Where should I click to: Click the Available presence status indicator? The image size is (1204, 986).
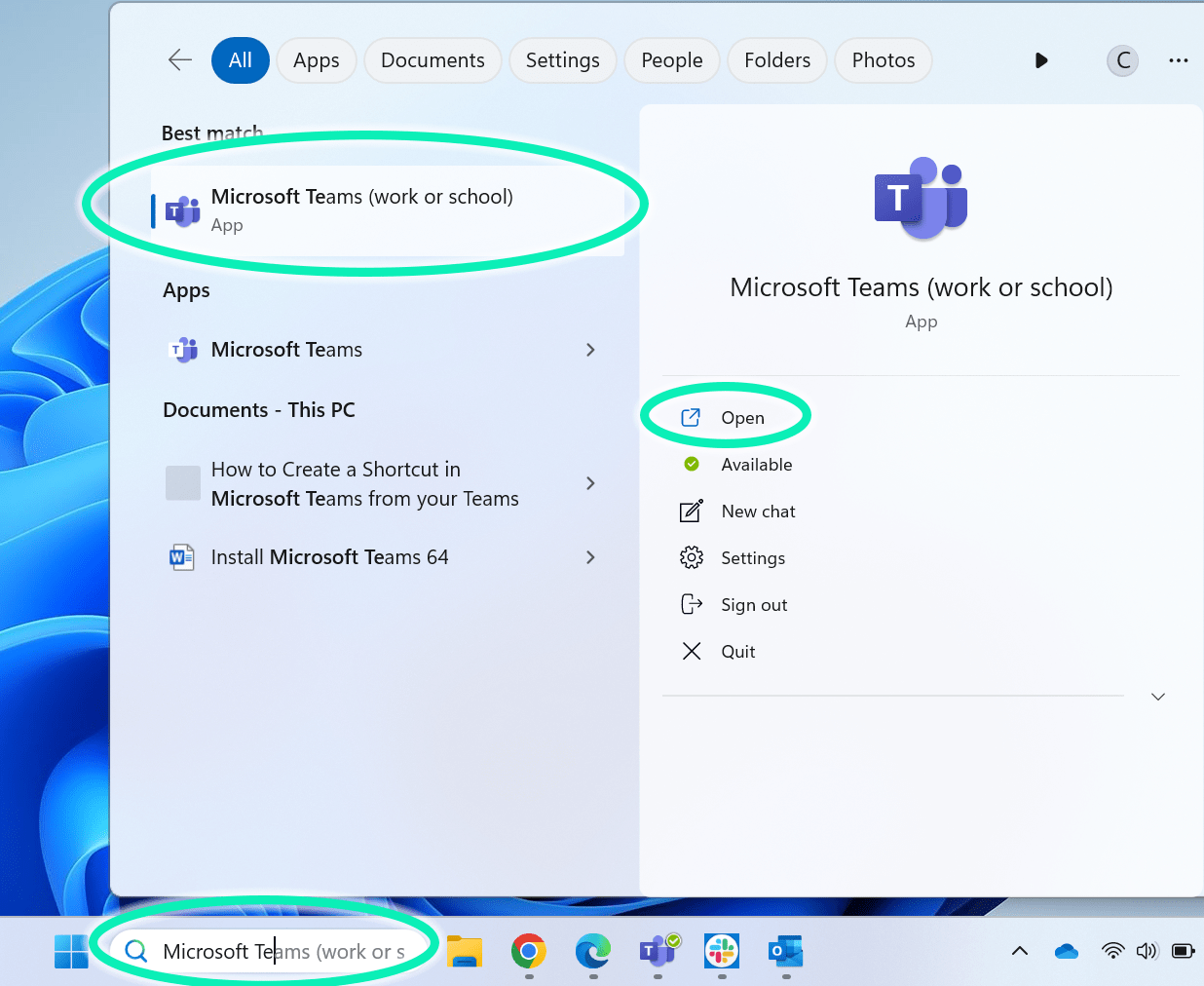point(756,464)
